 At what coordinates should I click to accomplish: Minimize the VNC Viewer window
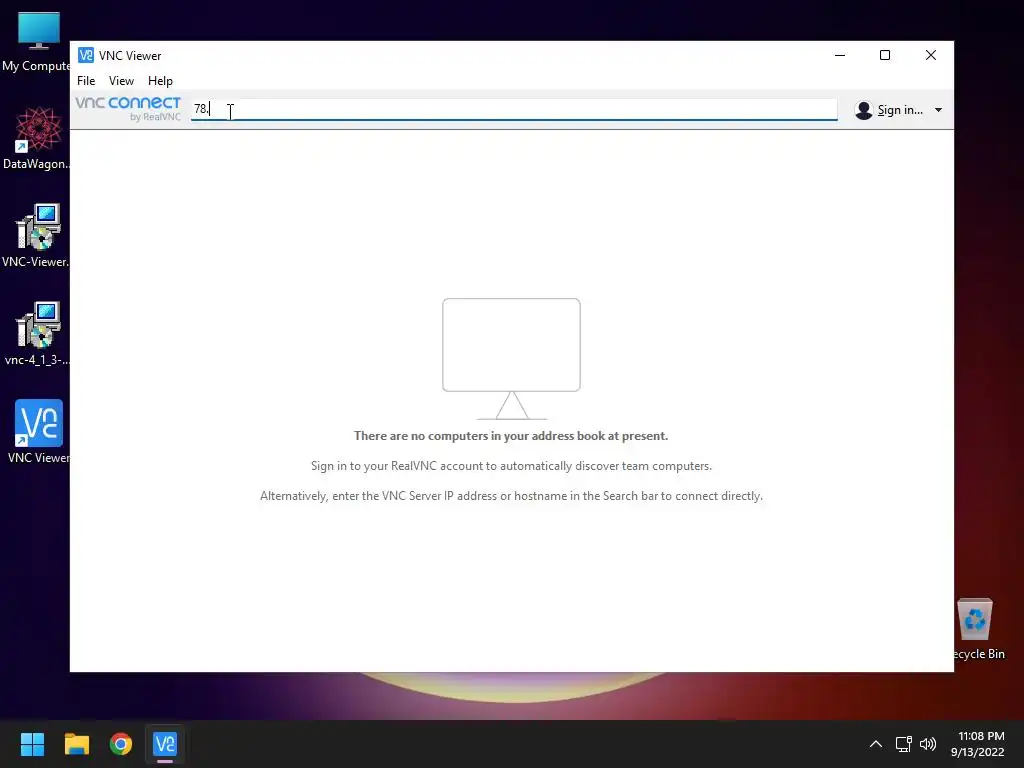click(x=840, y=56)
